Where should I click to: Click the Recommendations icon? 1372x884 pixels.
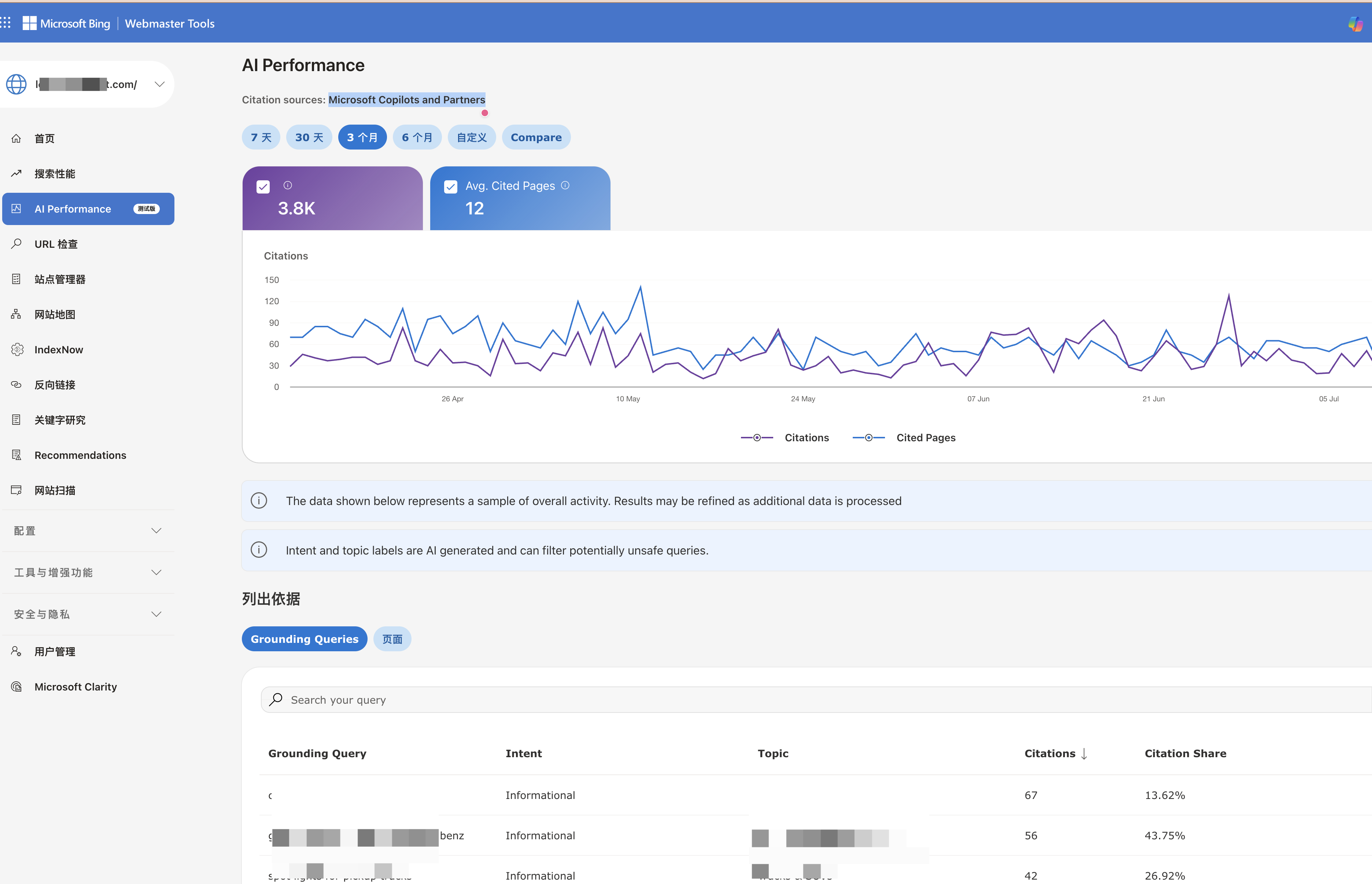(x=16, y=455)
